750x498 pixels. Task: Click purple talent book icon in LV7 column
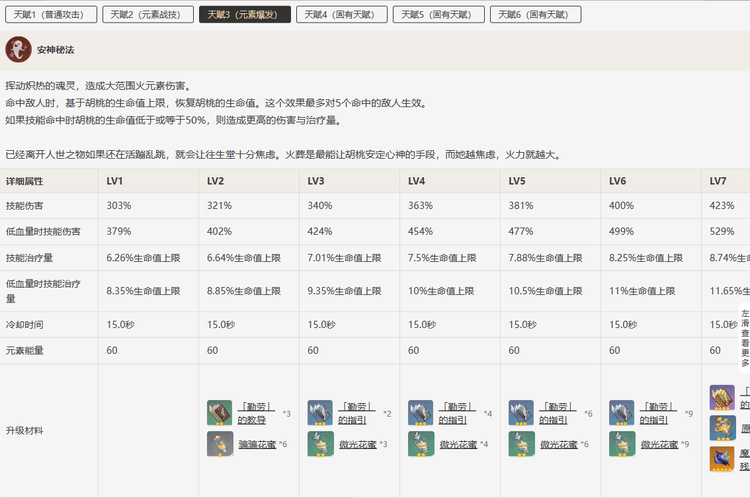pos(722,398)
